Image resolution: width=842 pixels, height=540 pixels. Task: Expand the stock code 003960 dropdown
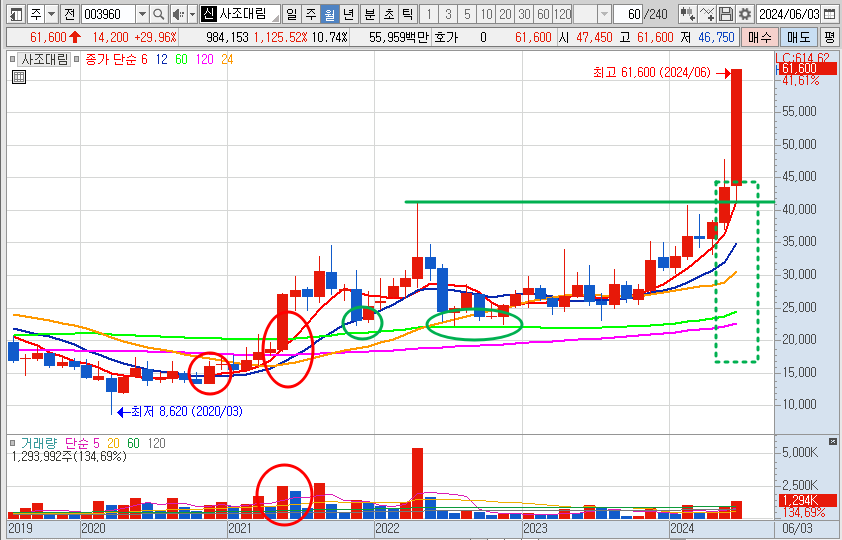[142, 14]
